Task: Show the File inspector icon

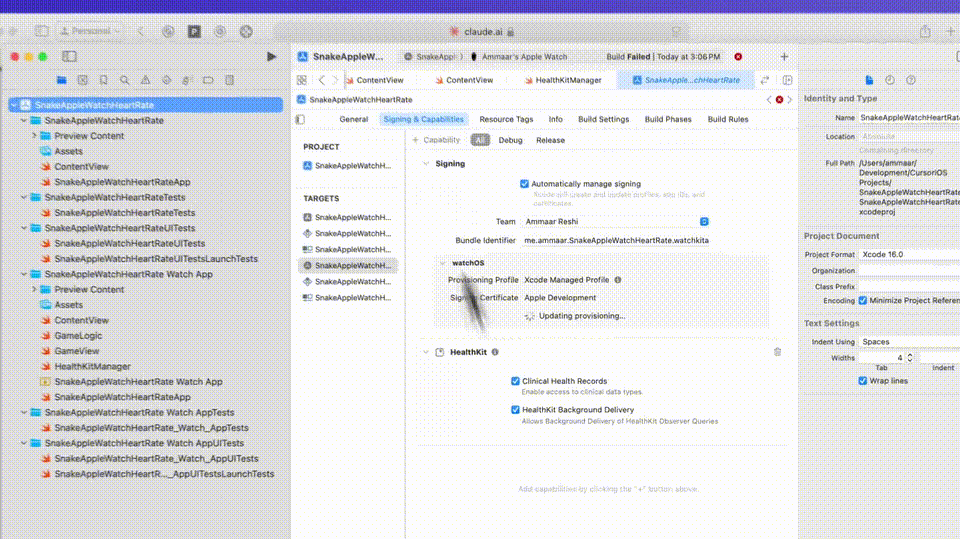Action: point(869,80)
